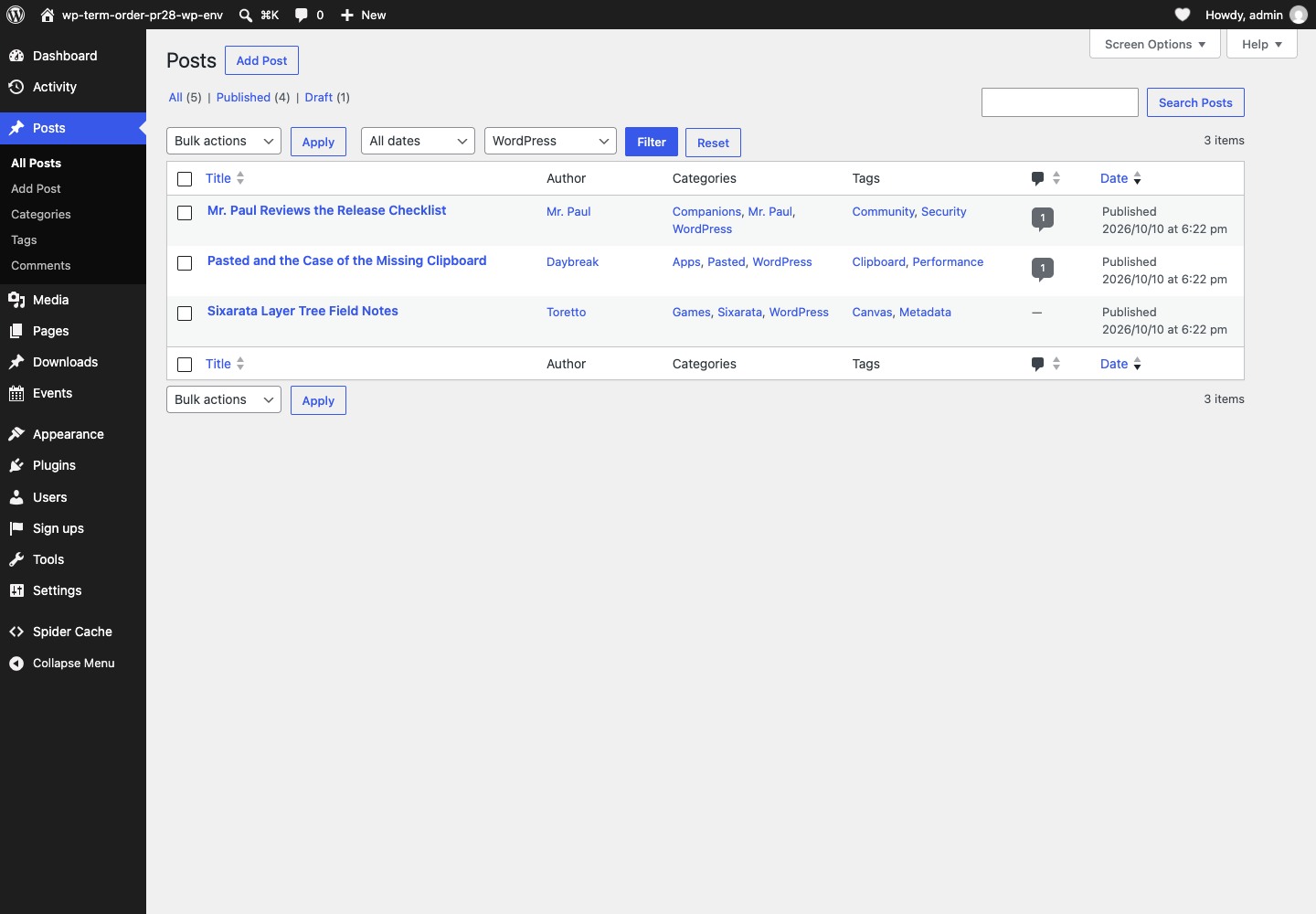The width and height of the screenshot is (1316, 914).
Task: Open Sixarata Layer Tree Field Notes post
Action: tap(302, 311)
